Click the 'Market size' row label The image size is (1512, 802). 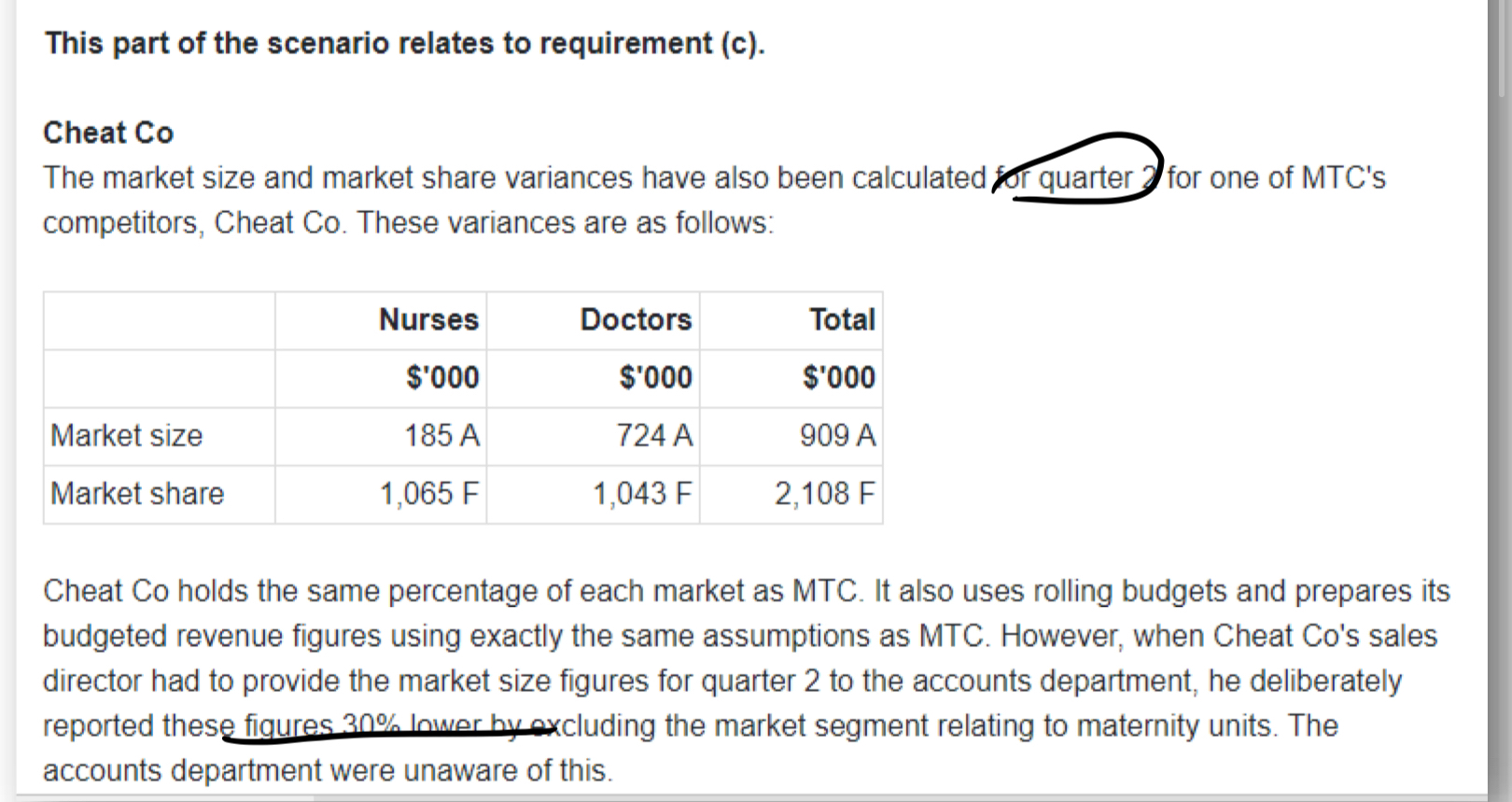click(x=126, y=435)
